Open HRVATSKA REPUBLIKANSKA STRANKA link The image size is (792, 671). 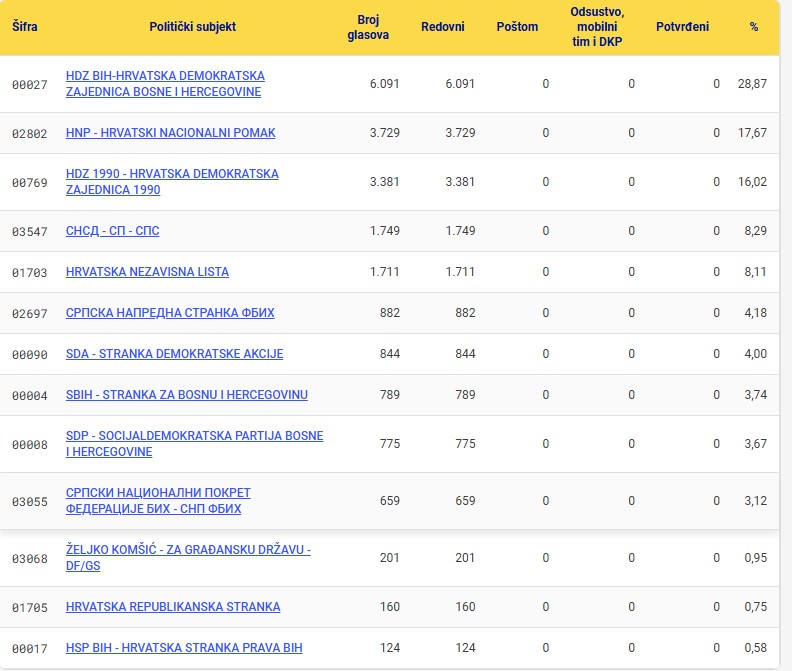[173, 607]
